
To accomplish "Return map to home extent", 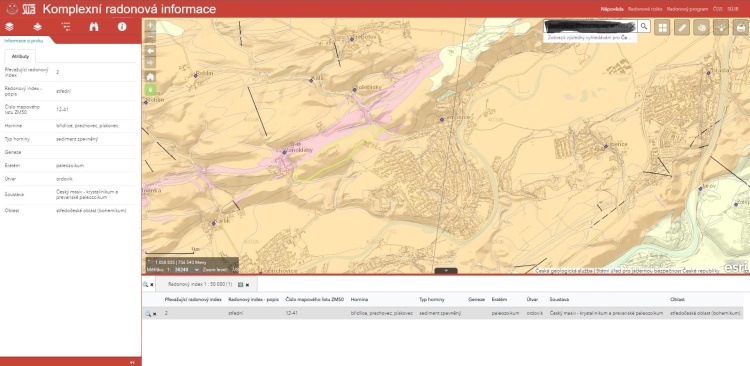I will tap(150, 77).
